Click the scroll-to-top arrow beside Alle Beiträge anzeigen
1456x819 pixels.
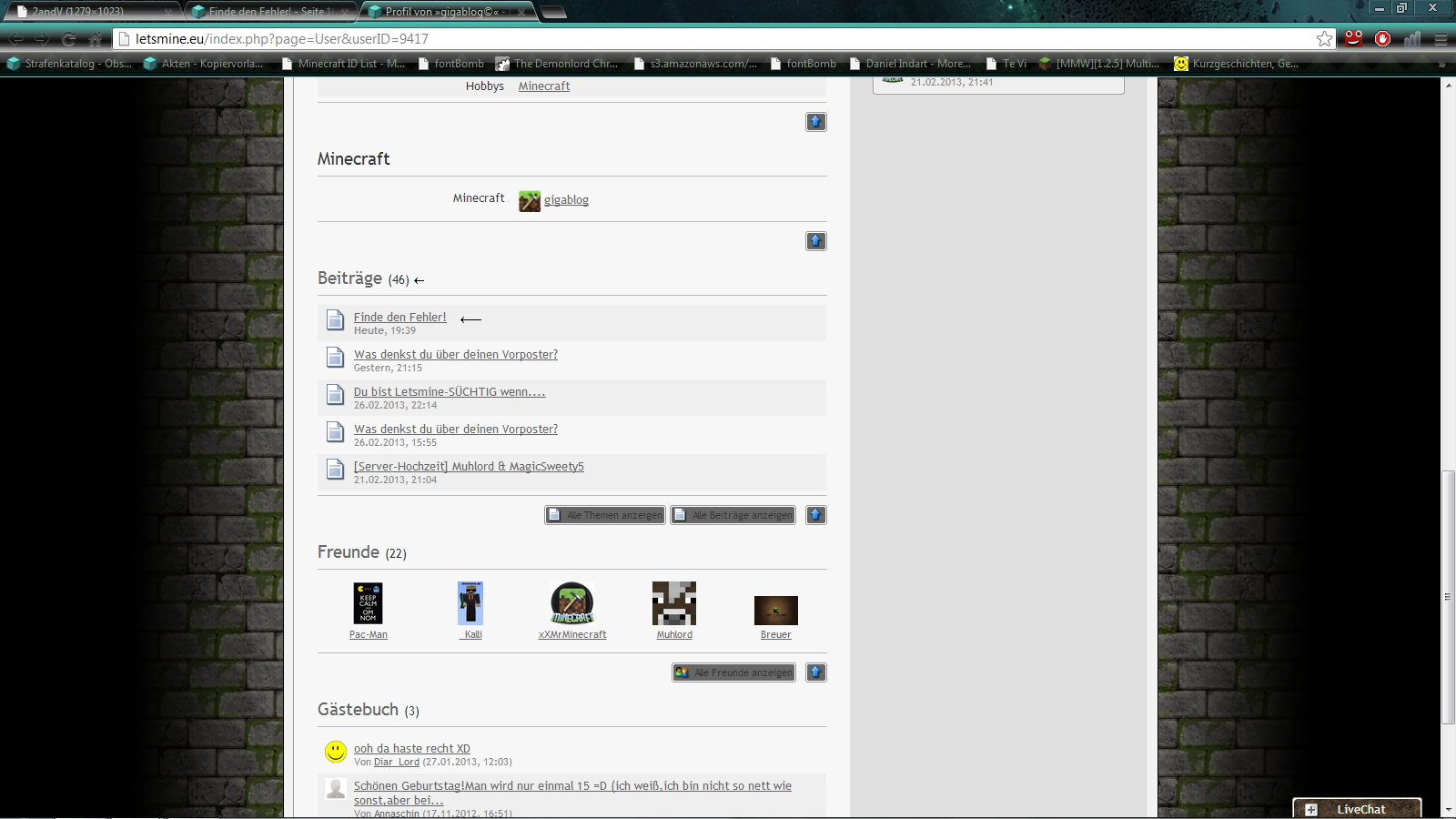click(816, 515)
